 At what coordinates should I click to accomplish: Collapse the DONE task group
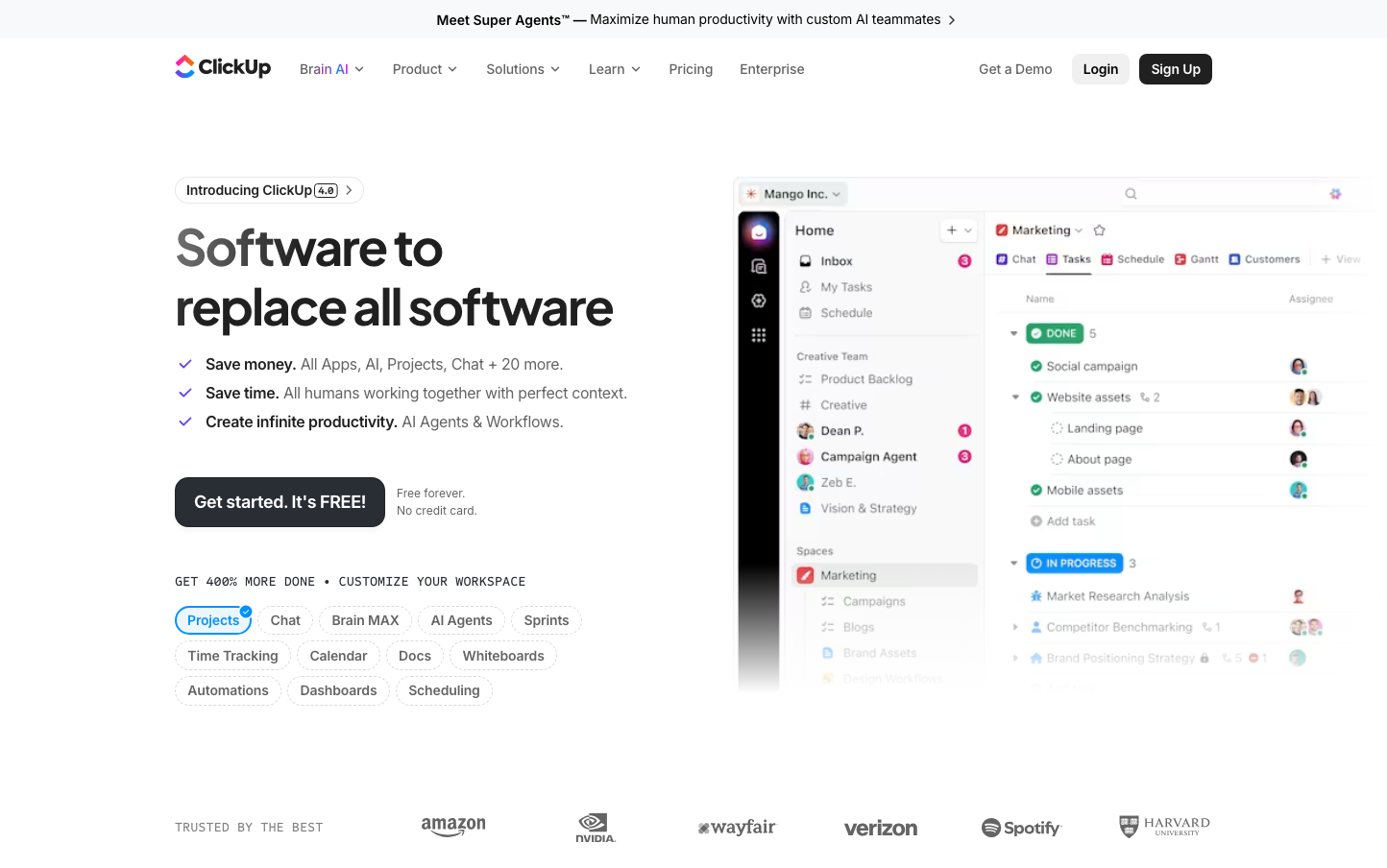click(1013, 334)
